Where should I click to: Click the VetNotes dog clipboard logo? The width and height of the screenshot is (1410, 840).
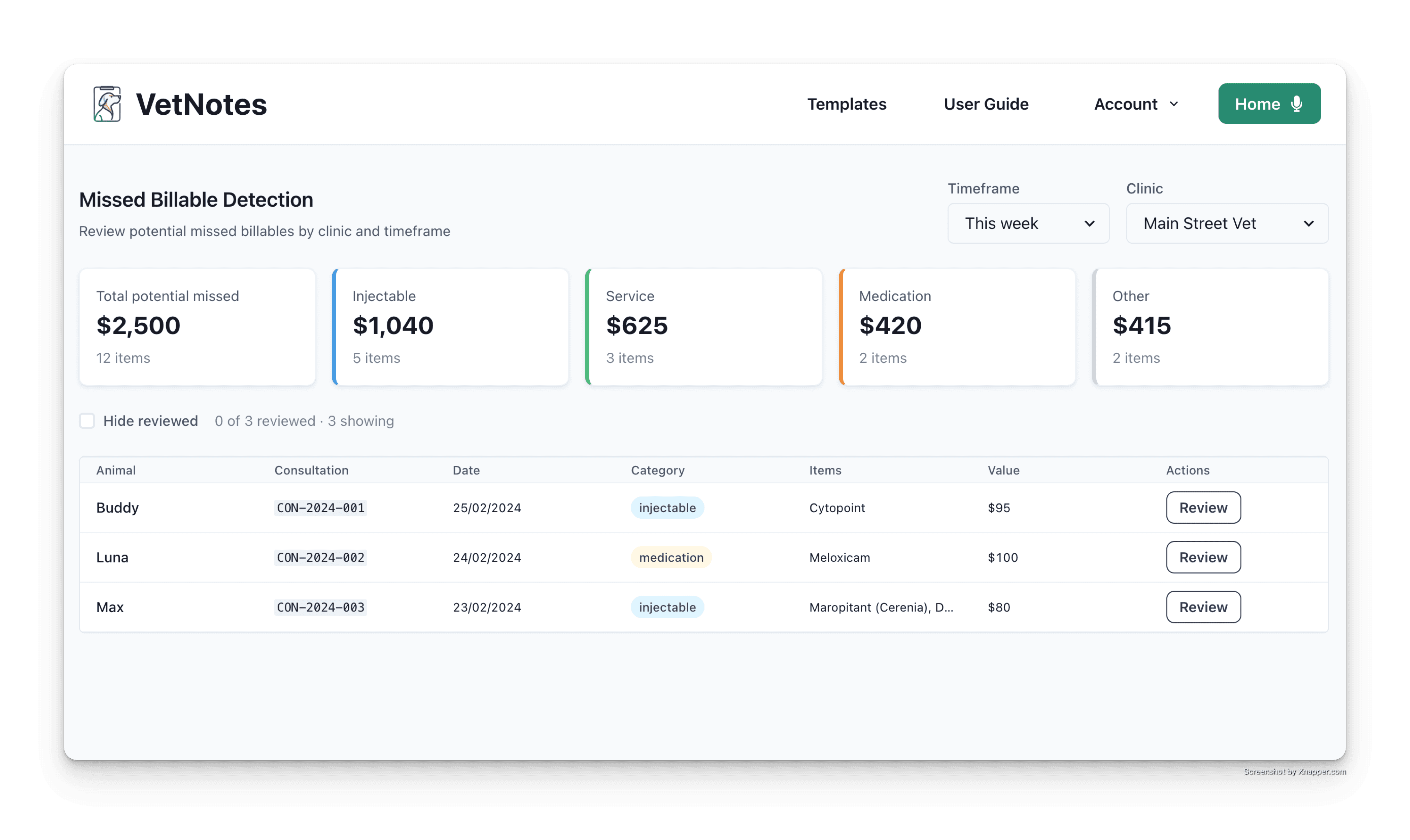click(x=107, y=104)
